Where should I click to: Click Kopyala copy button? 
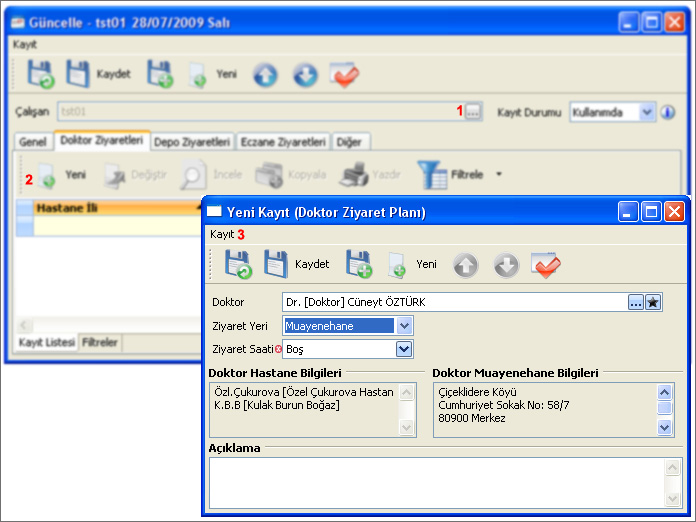tap(291, 175)
